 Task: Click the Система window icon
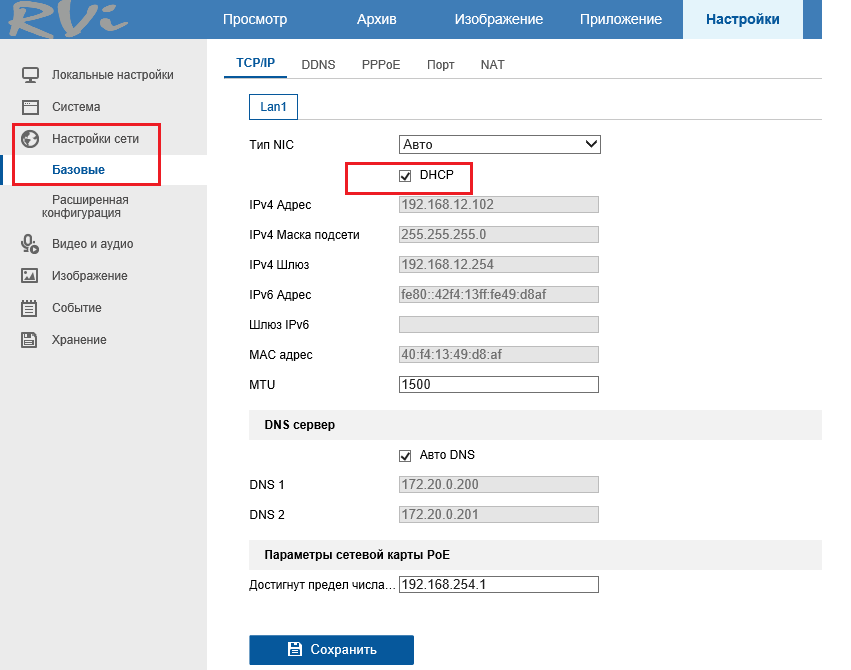point(30,107)
